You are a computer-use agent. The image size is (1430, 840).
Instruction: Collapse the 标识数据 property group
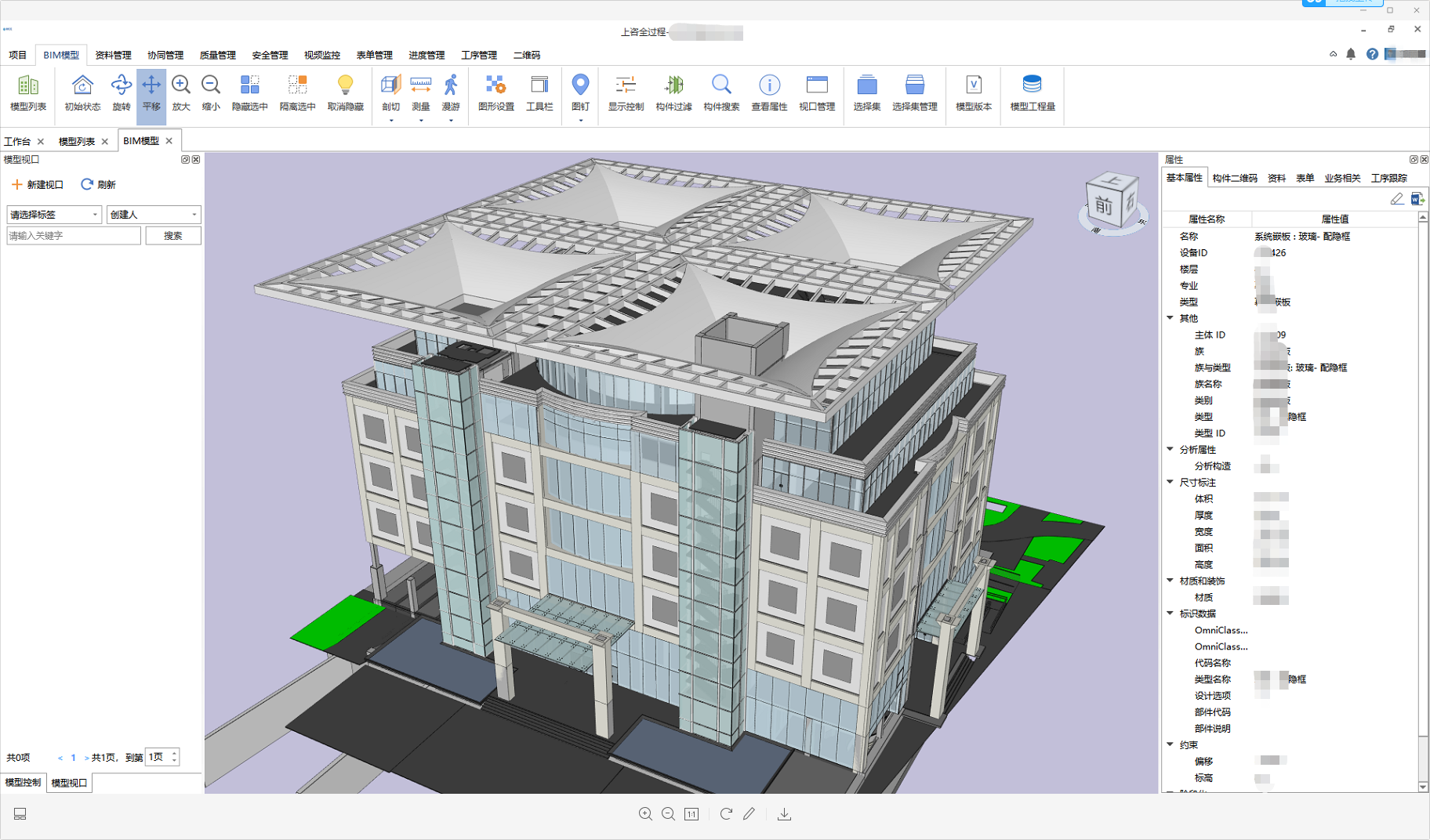(x=1170, y=613)
